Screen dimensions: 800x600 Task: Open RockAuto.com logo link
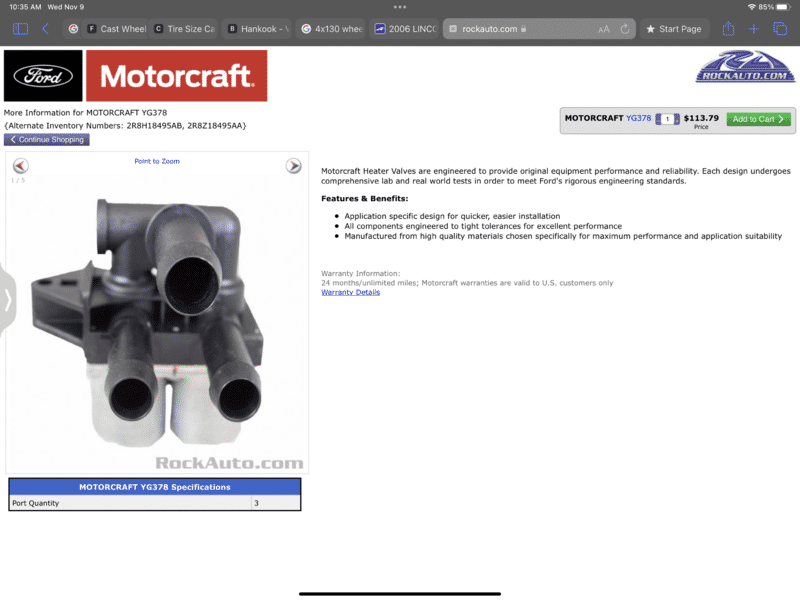(x=745, y=66)
